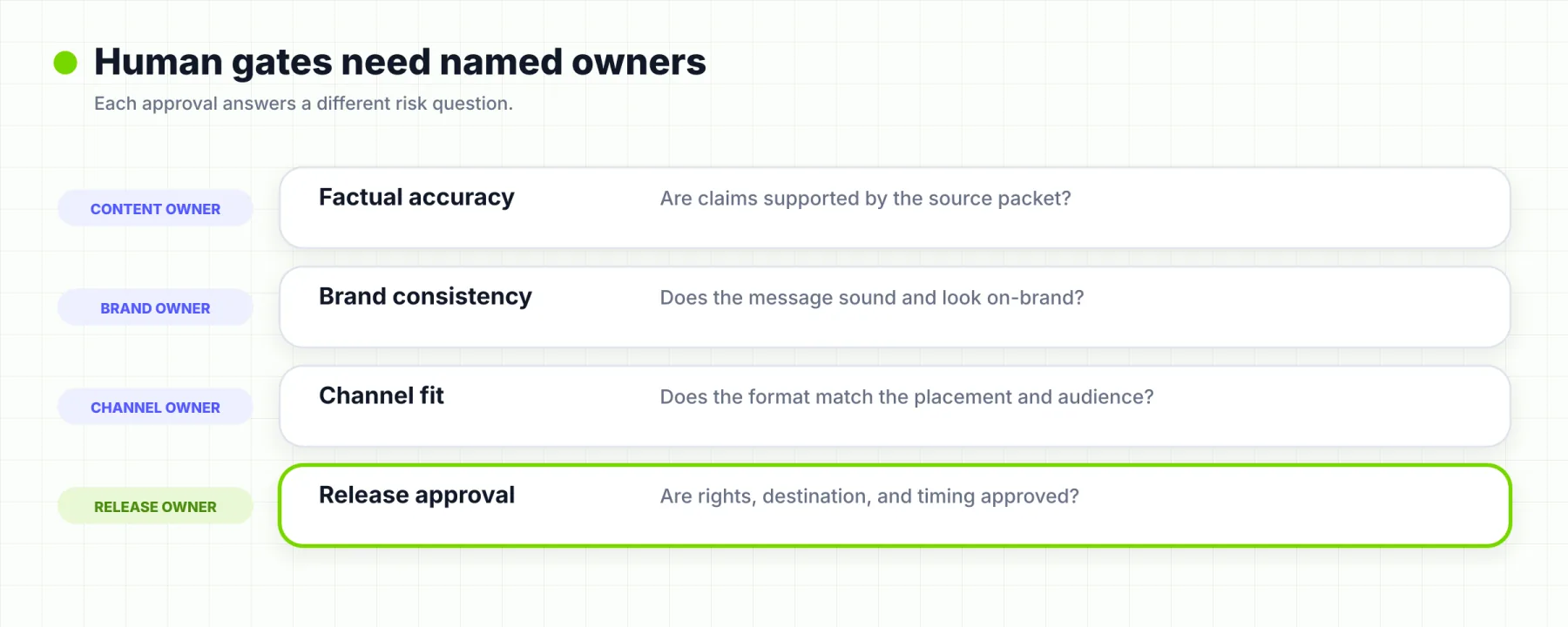Click the Release approval heading
1568x627 pixels.
point(416,496)
